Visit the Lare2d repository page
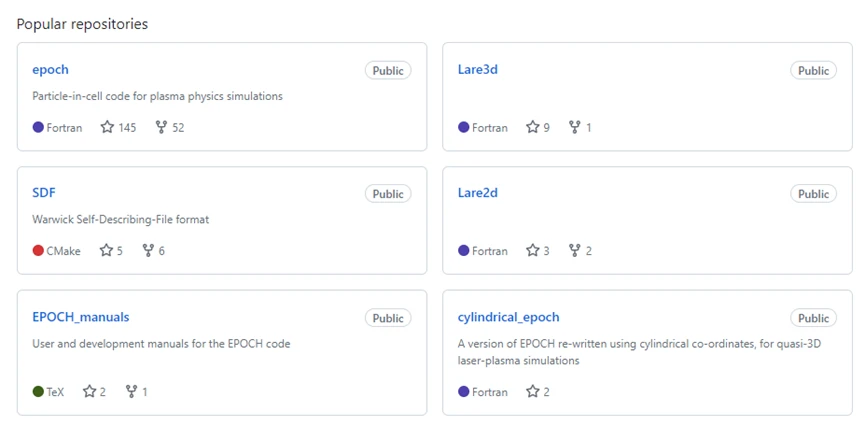The width and height of the screenshot is (865, 426). (478, 193)
